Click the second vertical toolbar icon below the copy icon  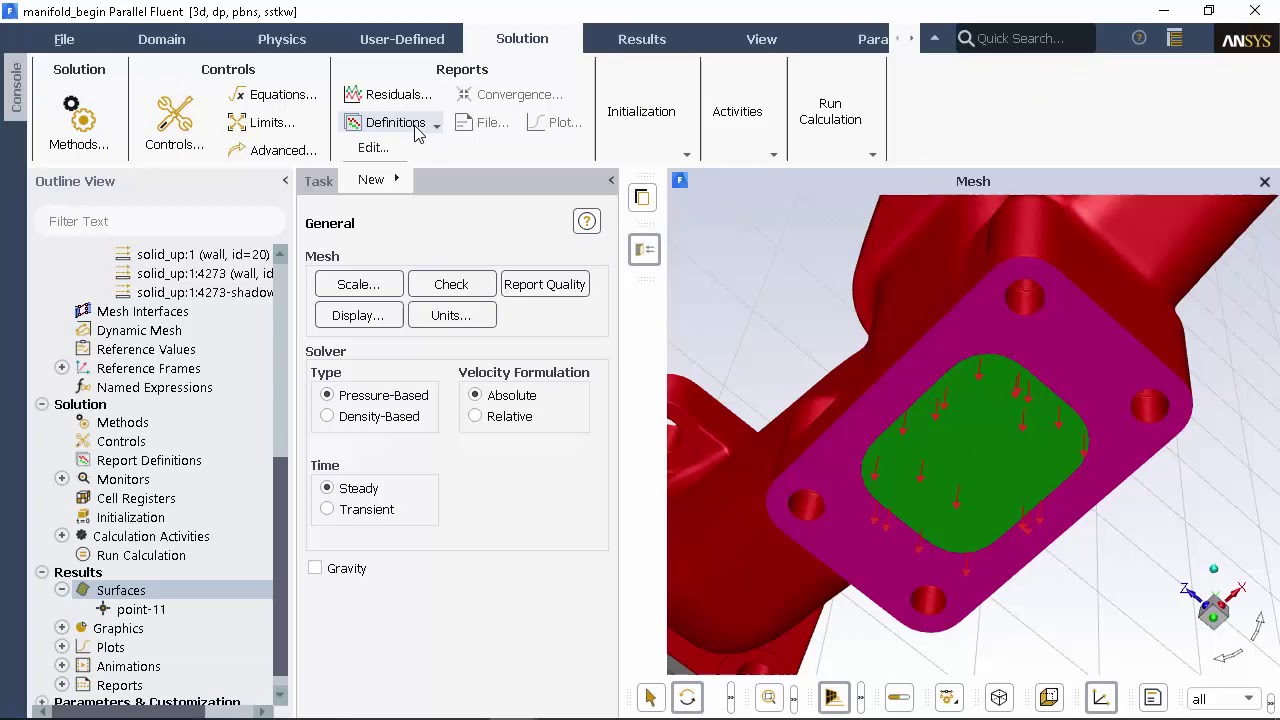645,249
